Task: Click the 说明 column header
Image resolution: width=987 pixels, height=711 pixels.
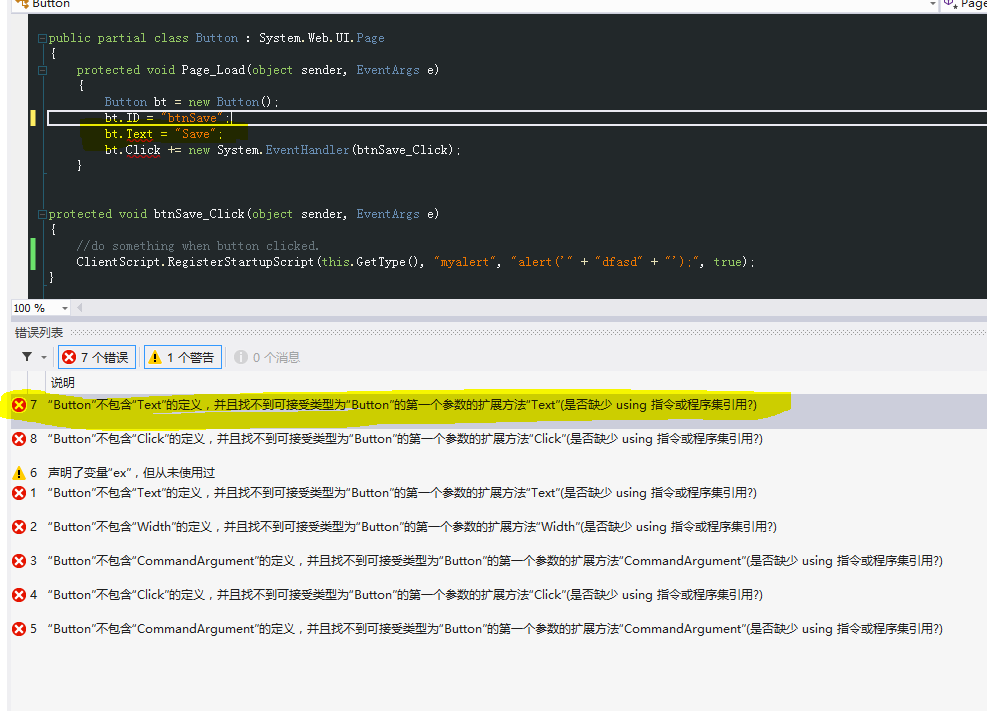Action: click(x=63, y=383)
